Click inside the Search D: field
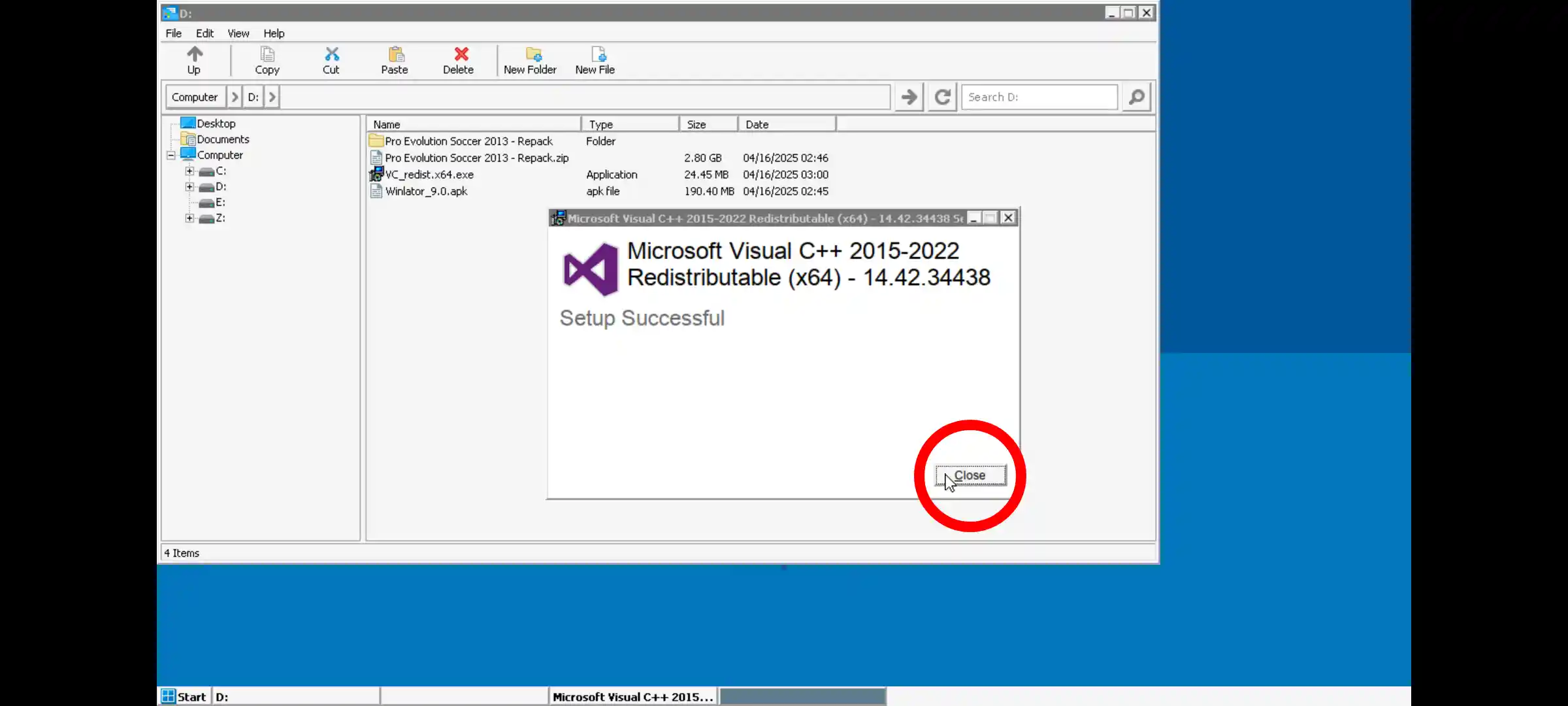 point(1039,97)
